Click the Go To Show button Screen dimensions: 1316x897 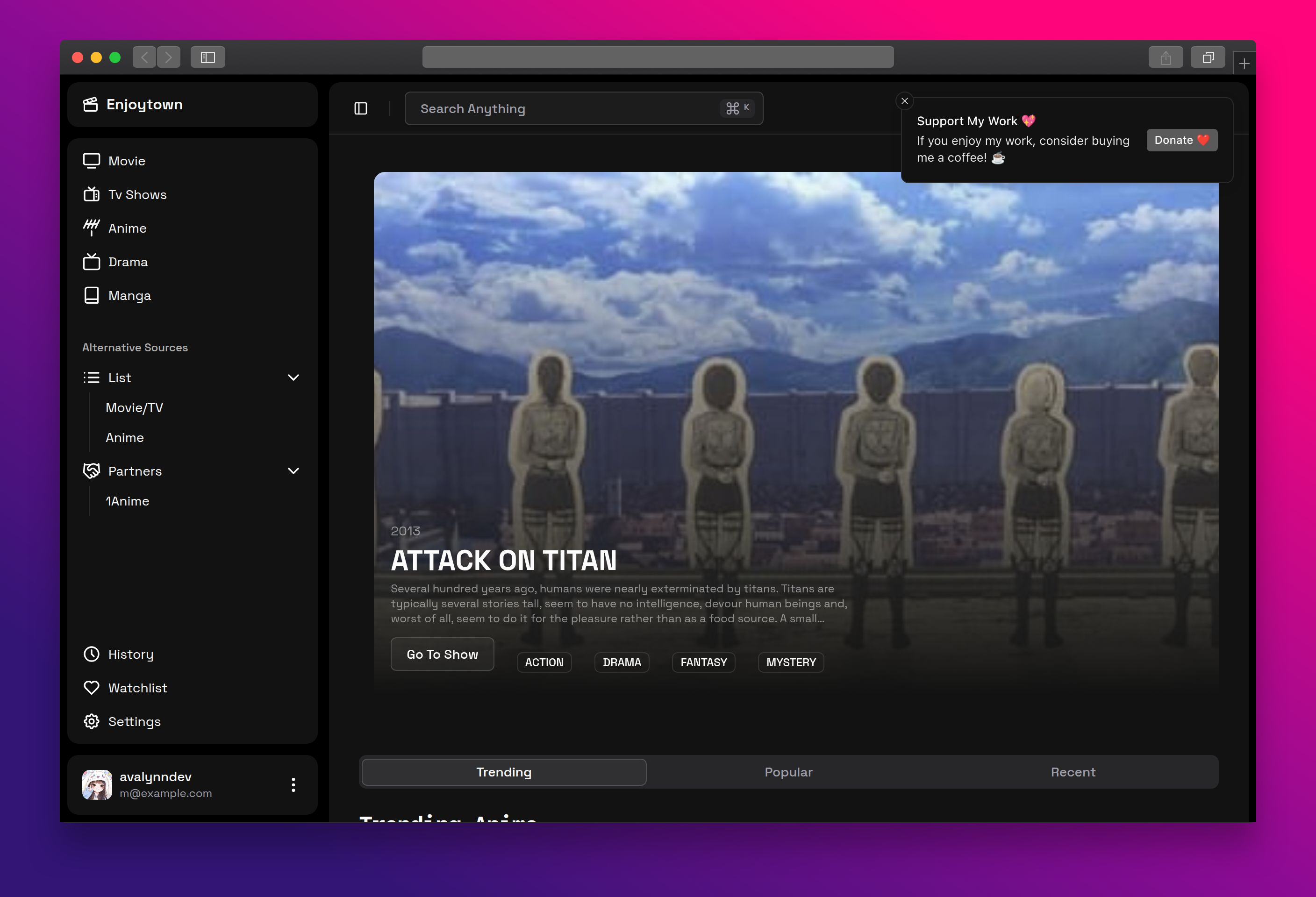(442, 654)
